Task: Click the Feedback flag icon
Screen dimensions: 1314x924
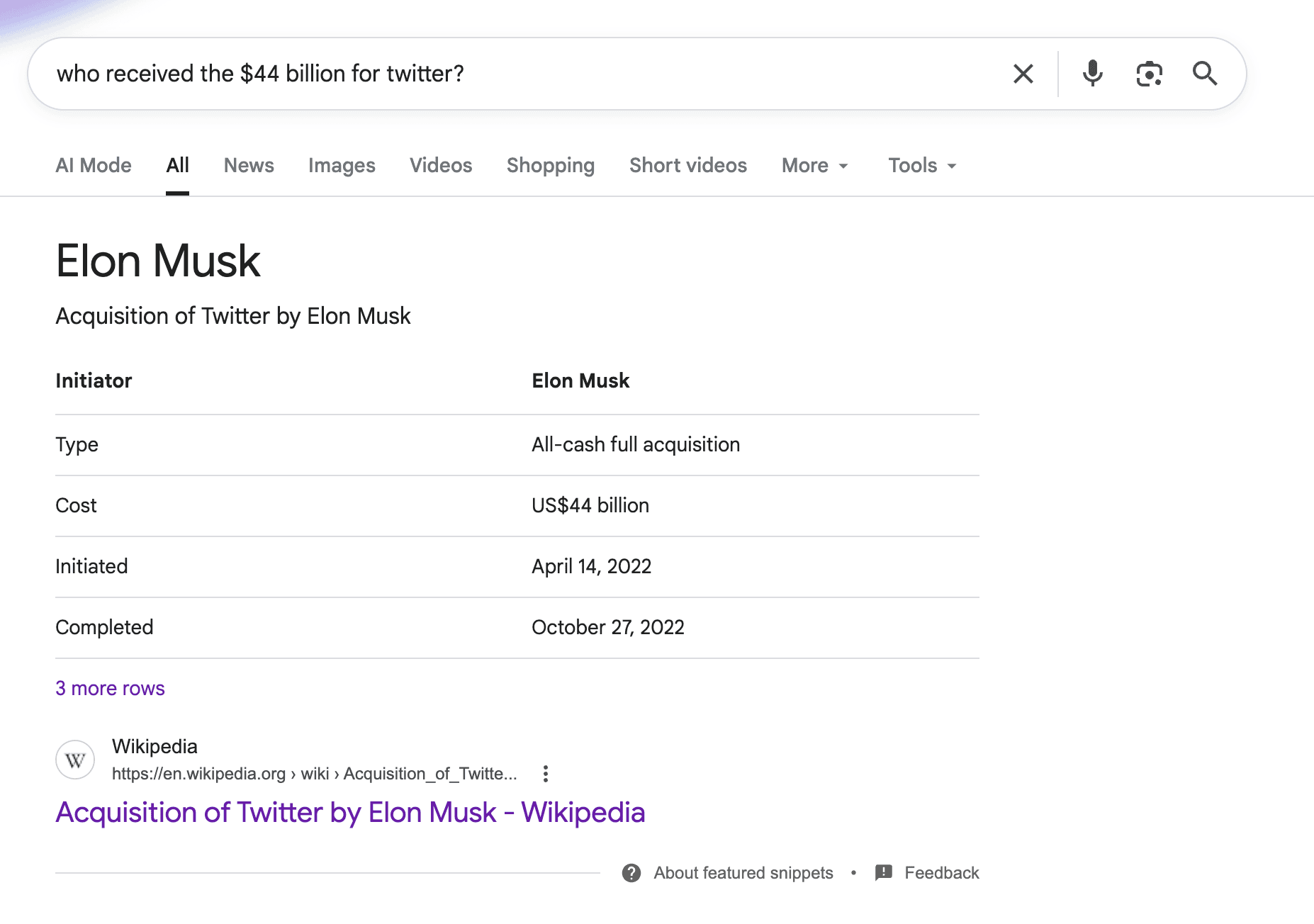Action: pyautogui.click(x=883, y=873)
